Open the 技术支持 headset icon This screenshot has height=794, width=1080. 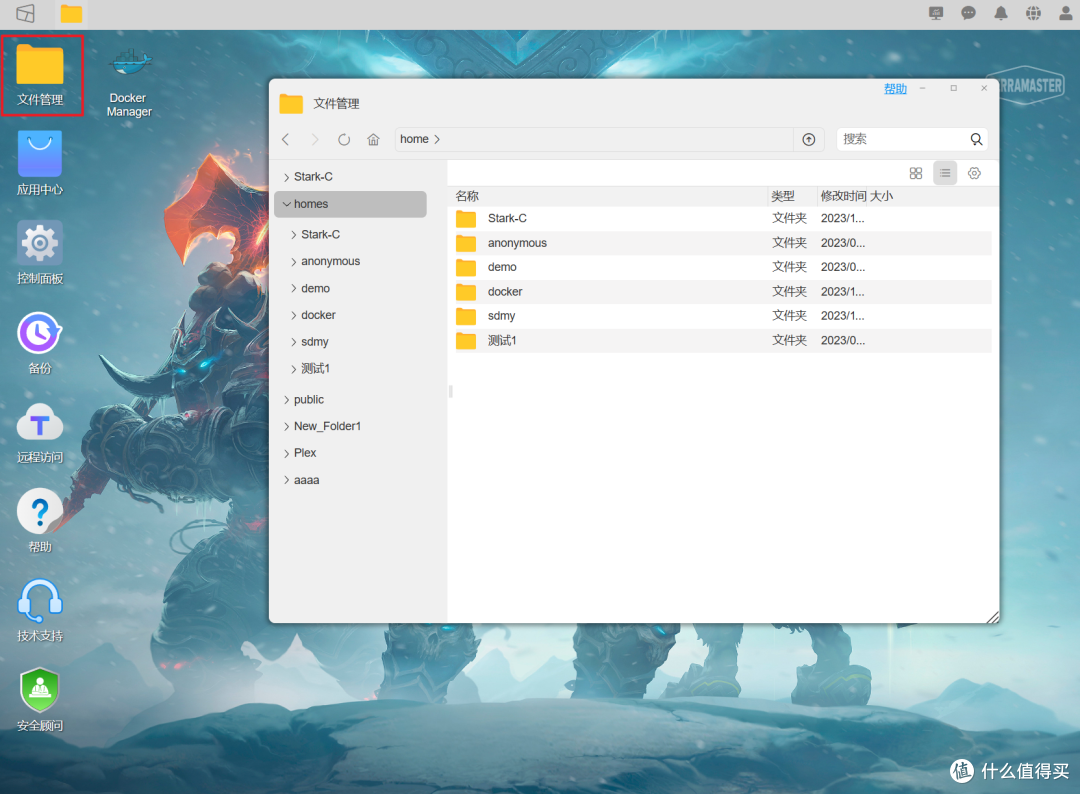pyautogui.click(x=40, y=610)
